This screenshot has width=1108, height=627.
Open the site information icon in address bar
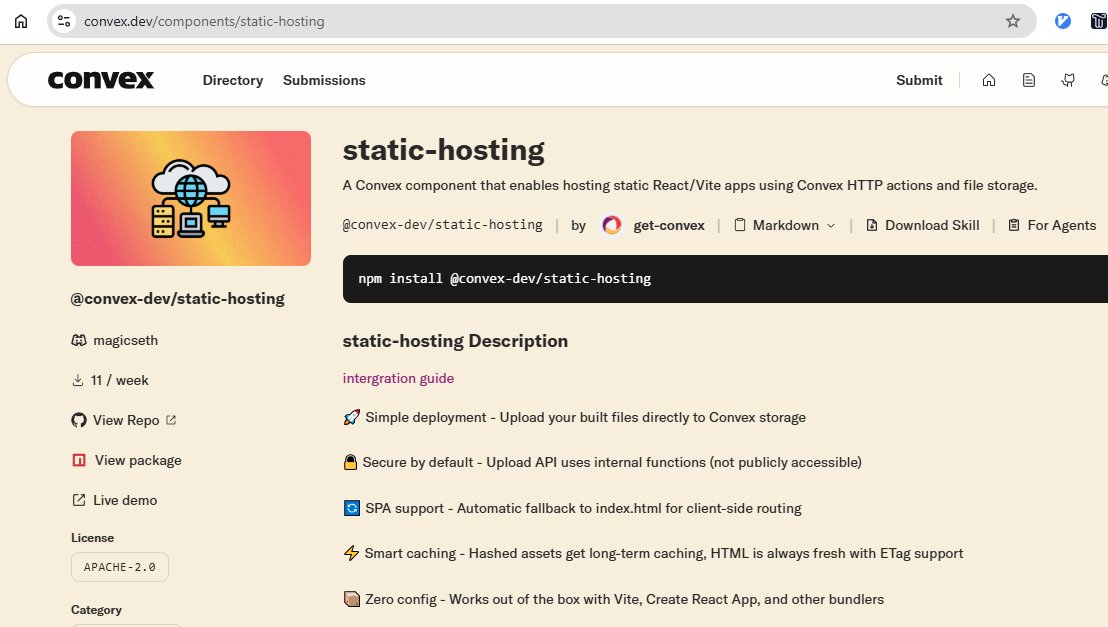tap(64, 21)
